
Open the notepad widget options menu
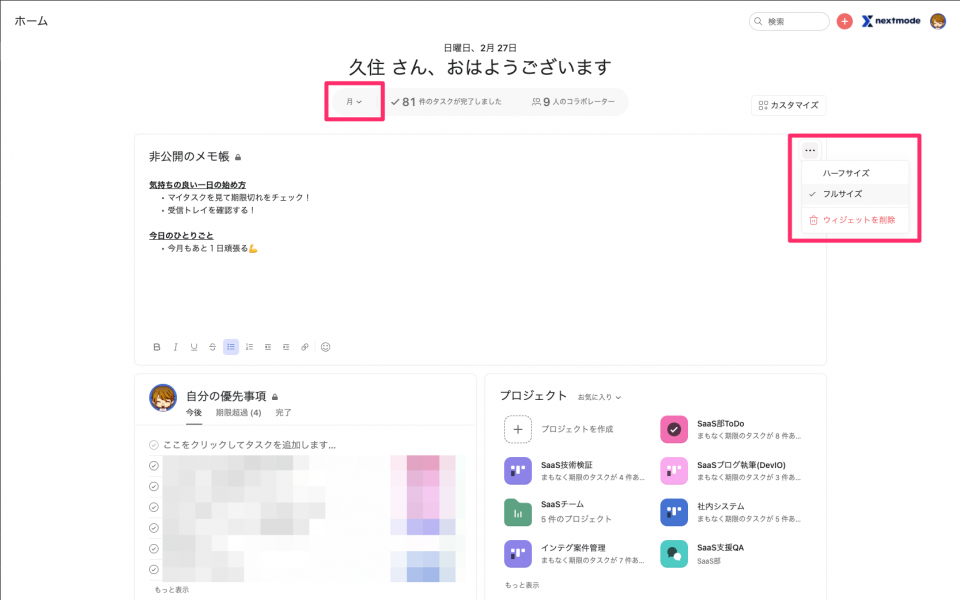point(810,150)
